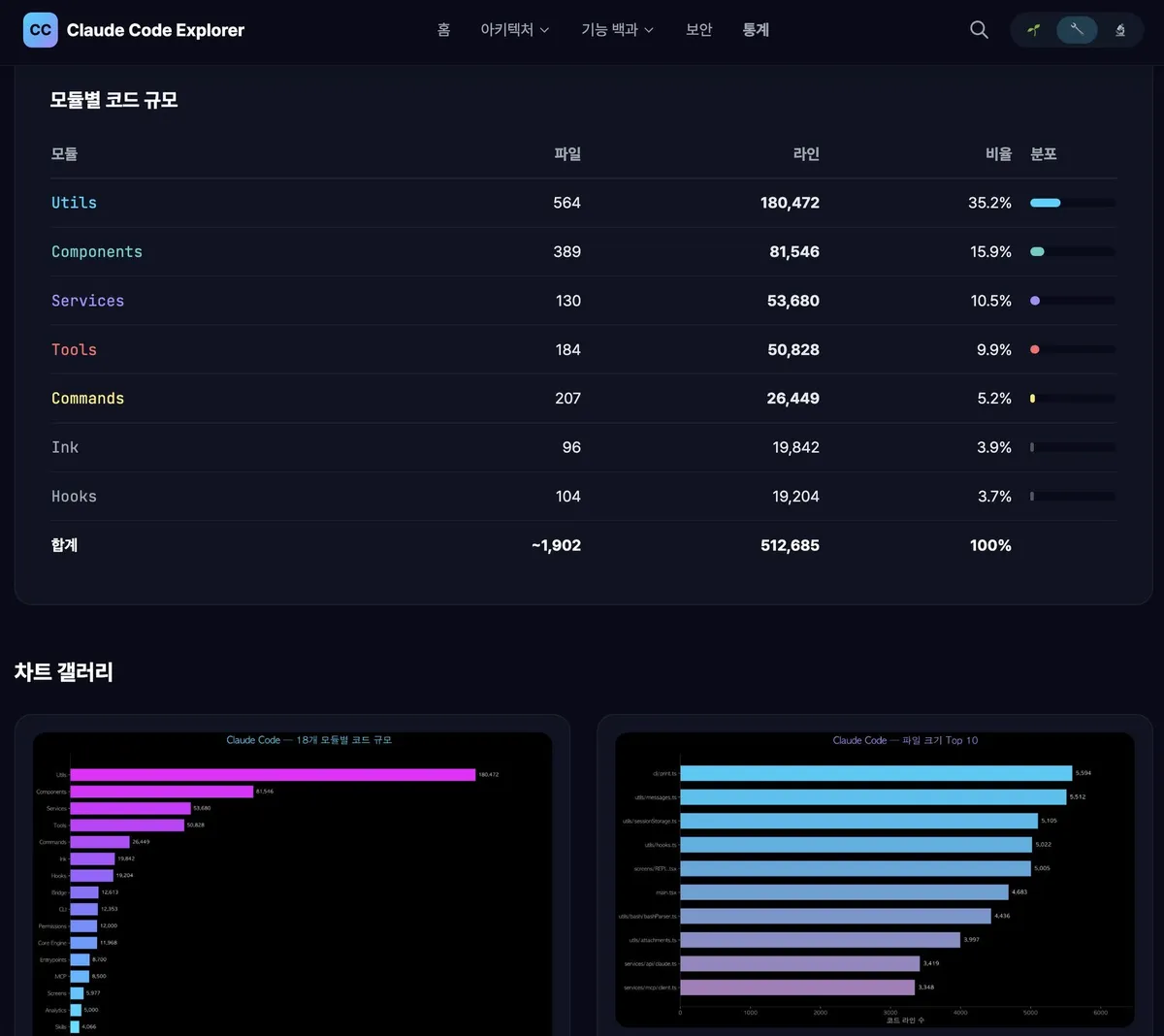The image size is (1164, 1036).
Task: Click the 합계 total row label
Action: [x=64, y=545]
